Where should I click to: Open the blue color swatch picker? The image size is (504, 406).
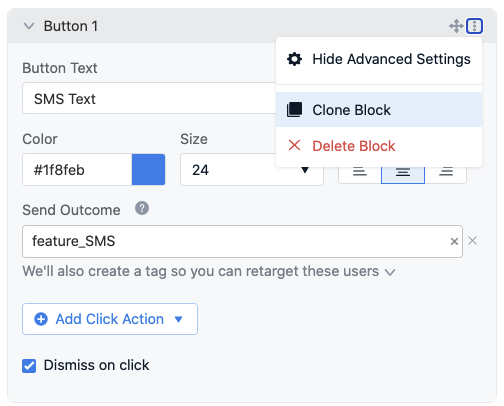pyautogui.click(x=148, y=170)
